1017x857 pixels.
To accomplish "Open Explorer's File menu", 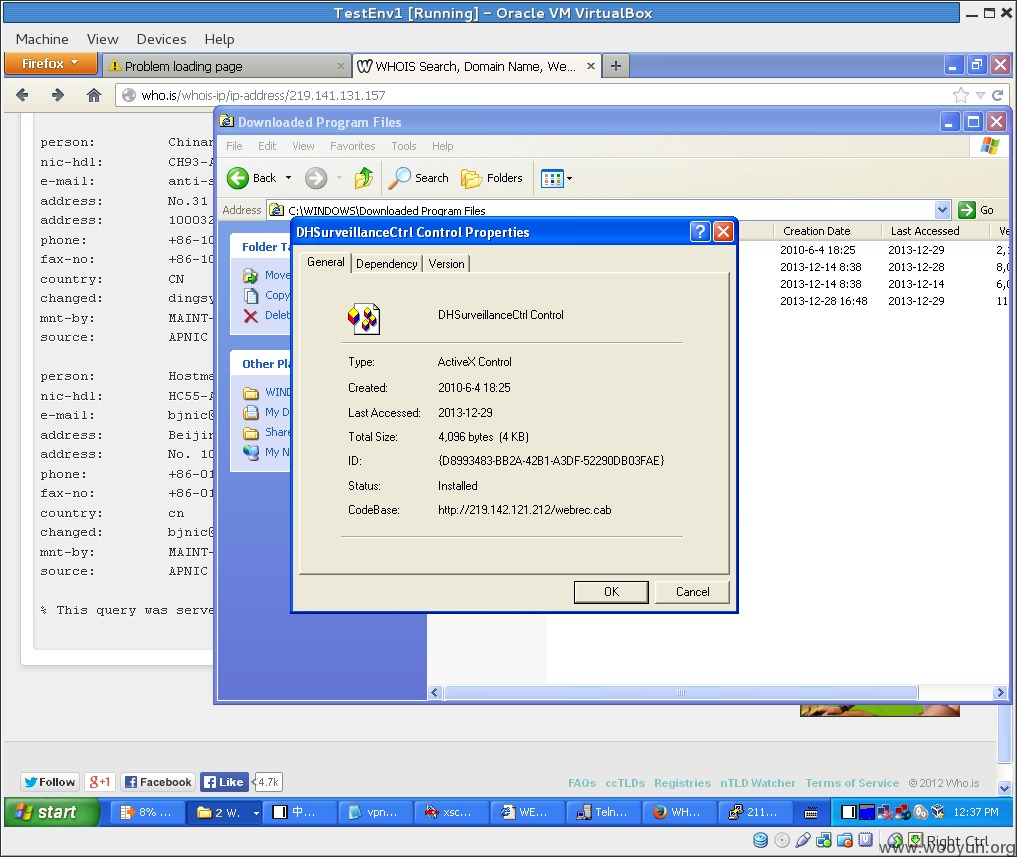I will [x=234, y=146].
